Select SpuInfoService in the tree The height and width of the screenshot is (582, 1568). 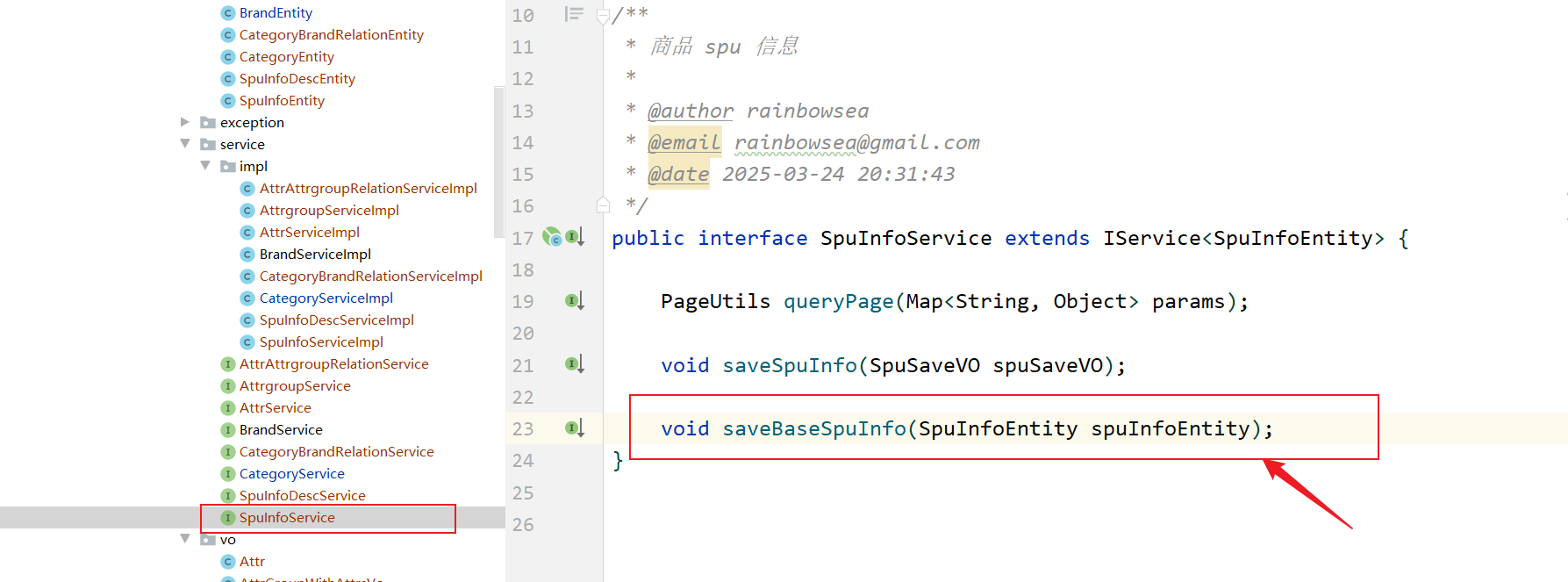(287, 518)
